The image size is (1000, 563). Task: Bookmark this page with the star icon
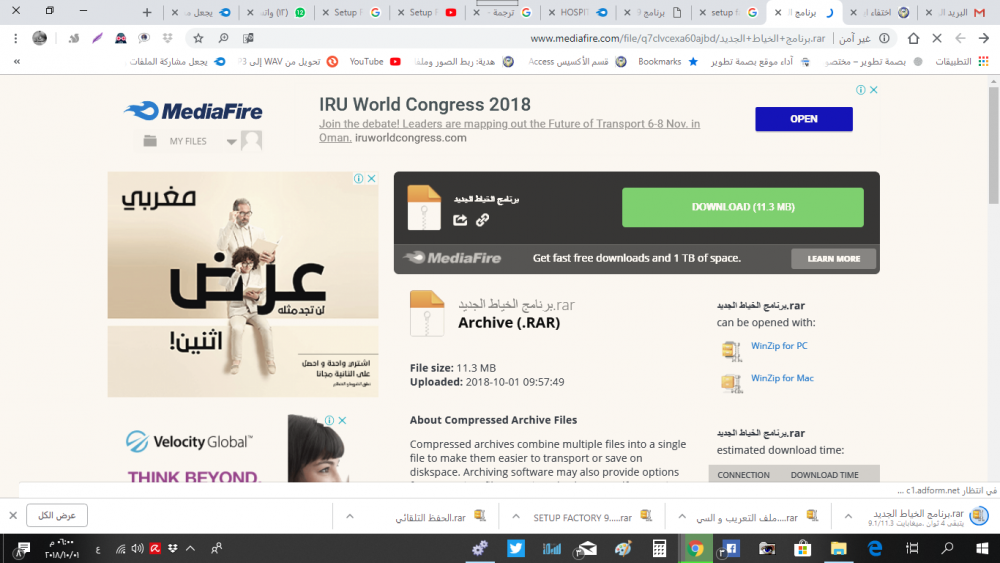[198, 38]
